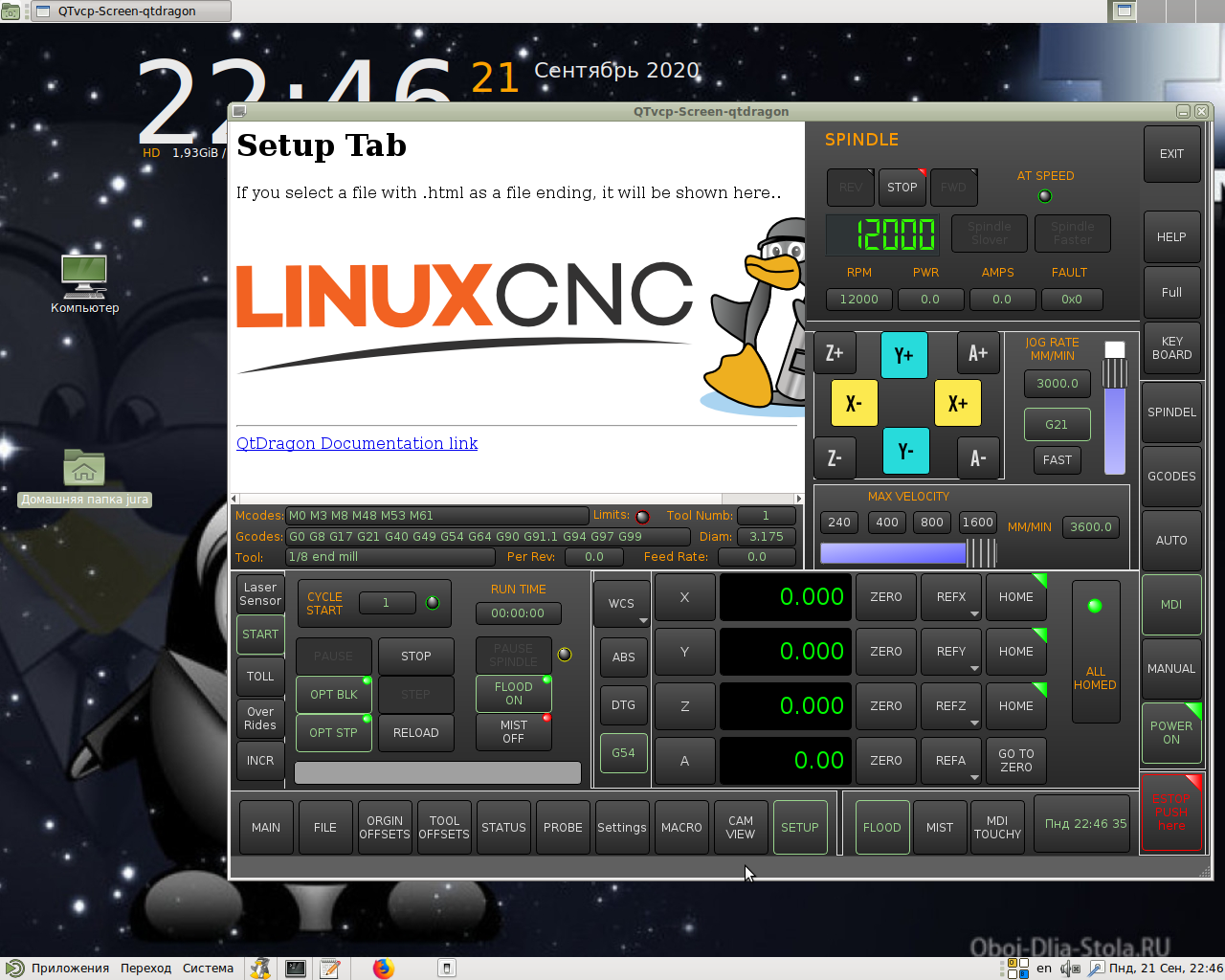The image size is (1225, 980).
Task: Click the max velocity horizontal slider
Action: 909,552
